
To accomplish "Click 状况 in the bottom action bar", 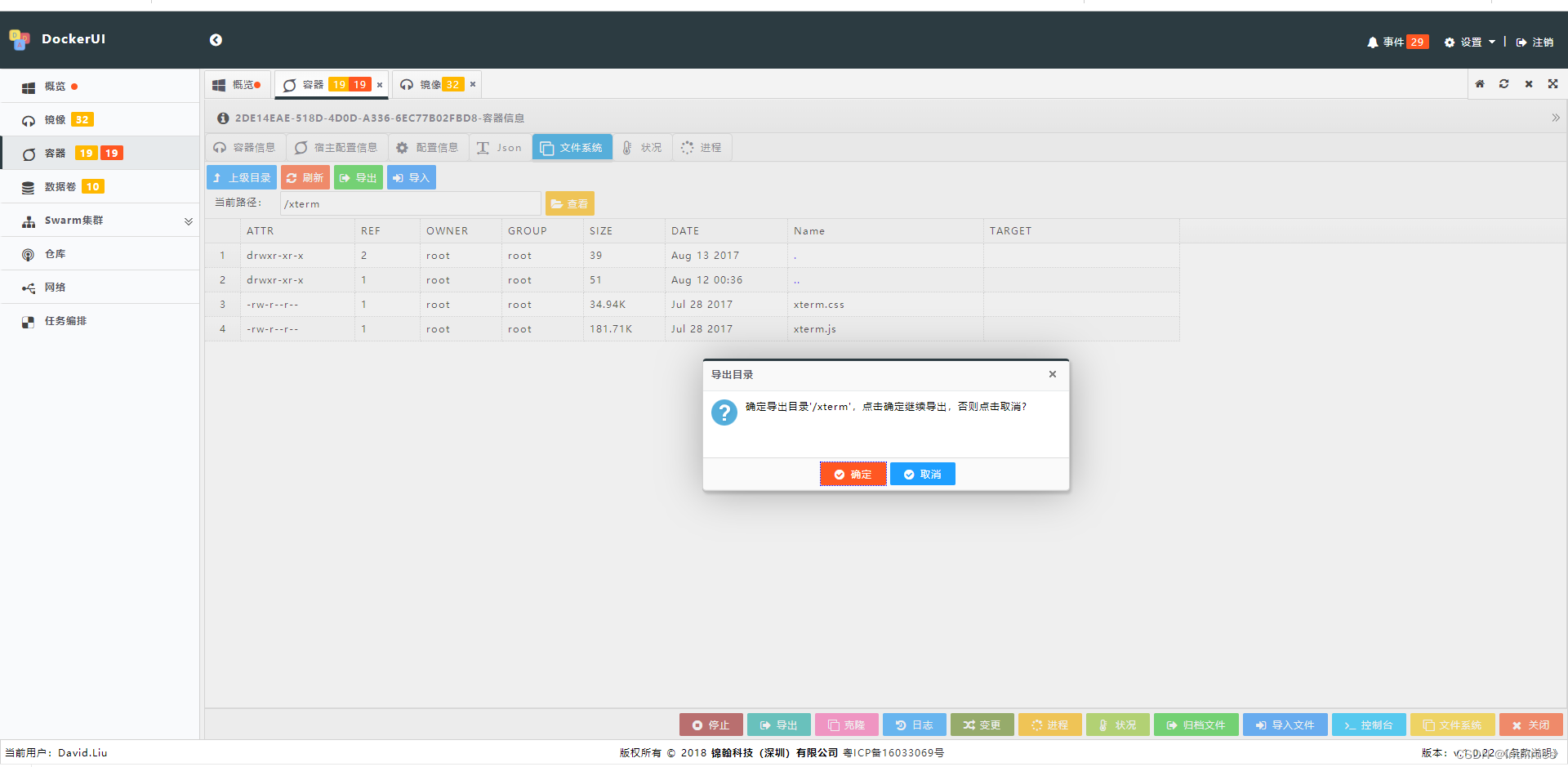I will coord(1118,725).
